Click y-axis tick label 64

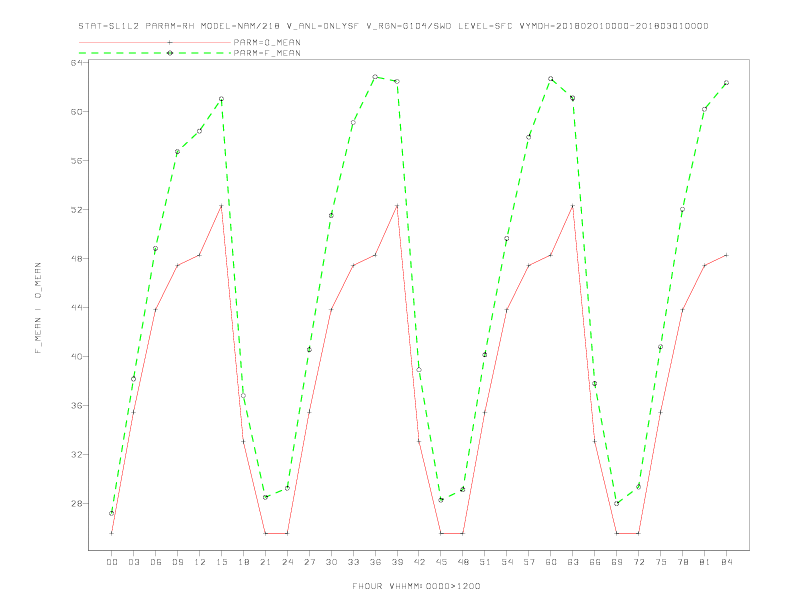(76, 63)
